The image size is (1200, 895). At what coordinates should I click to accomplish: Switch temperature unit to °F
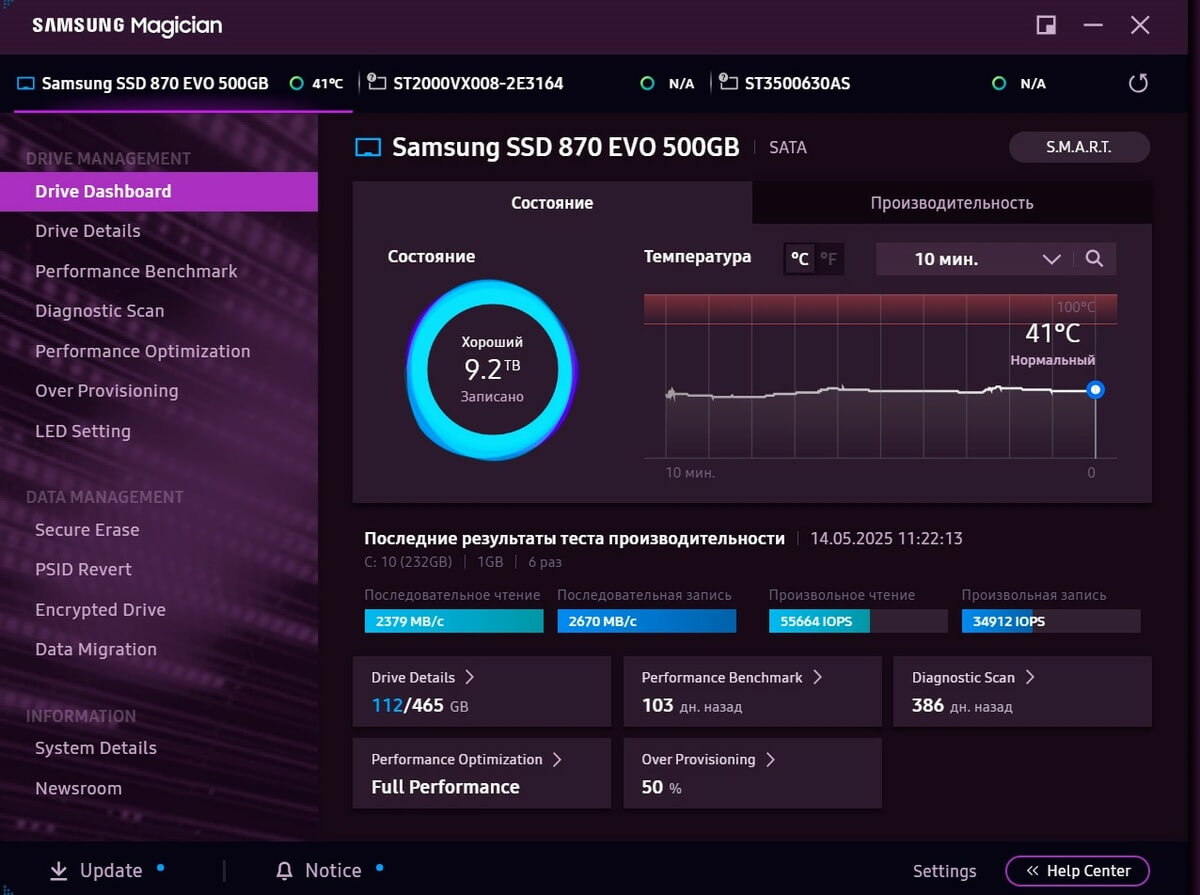pos(829,260)
